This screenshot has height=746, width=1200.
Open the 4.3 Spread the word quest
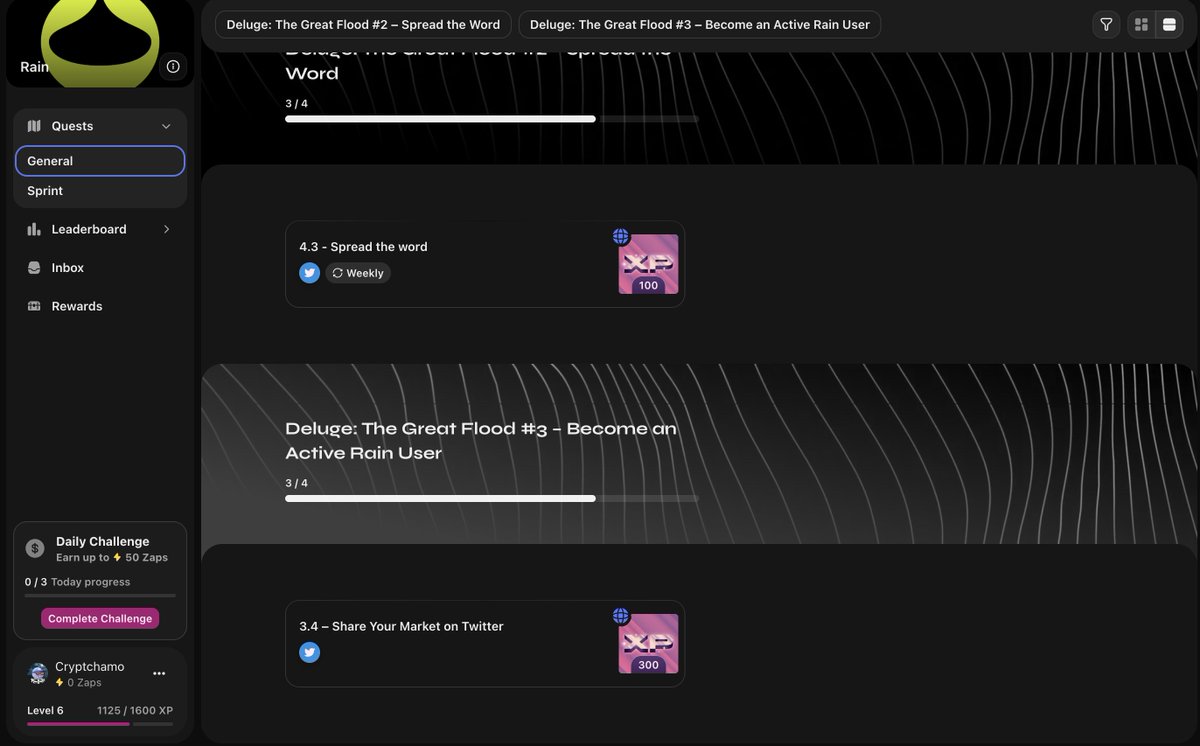[485, 264]
